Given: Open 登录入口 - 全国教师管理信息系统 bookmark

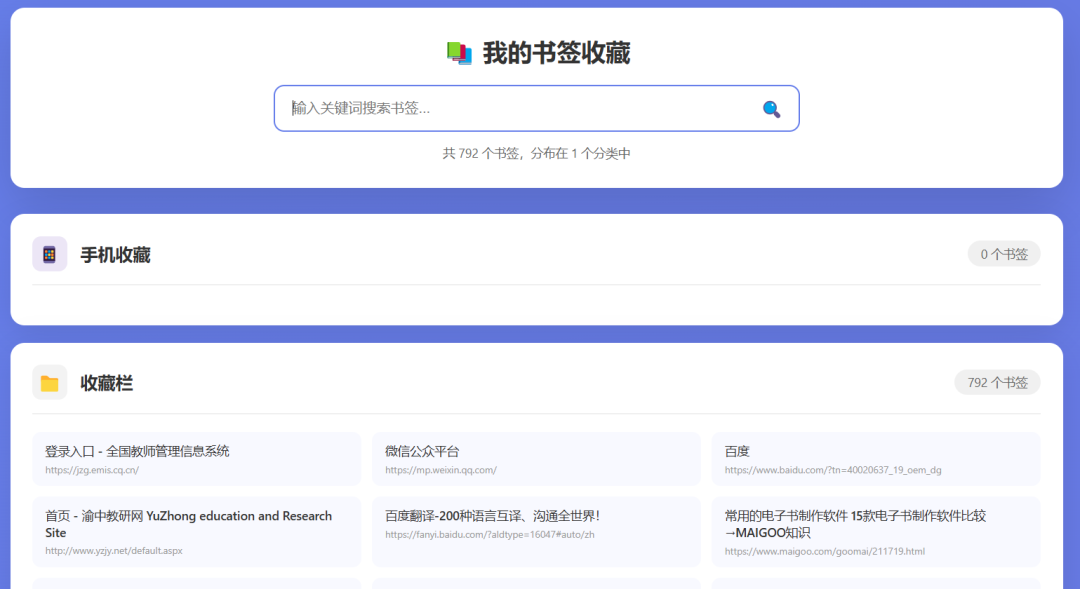Looking at the screenshot, I should (196, 459).
